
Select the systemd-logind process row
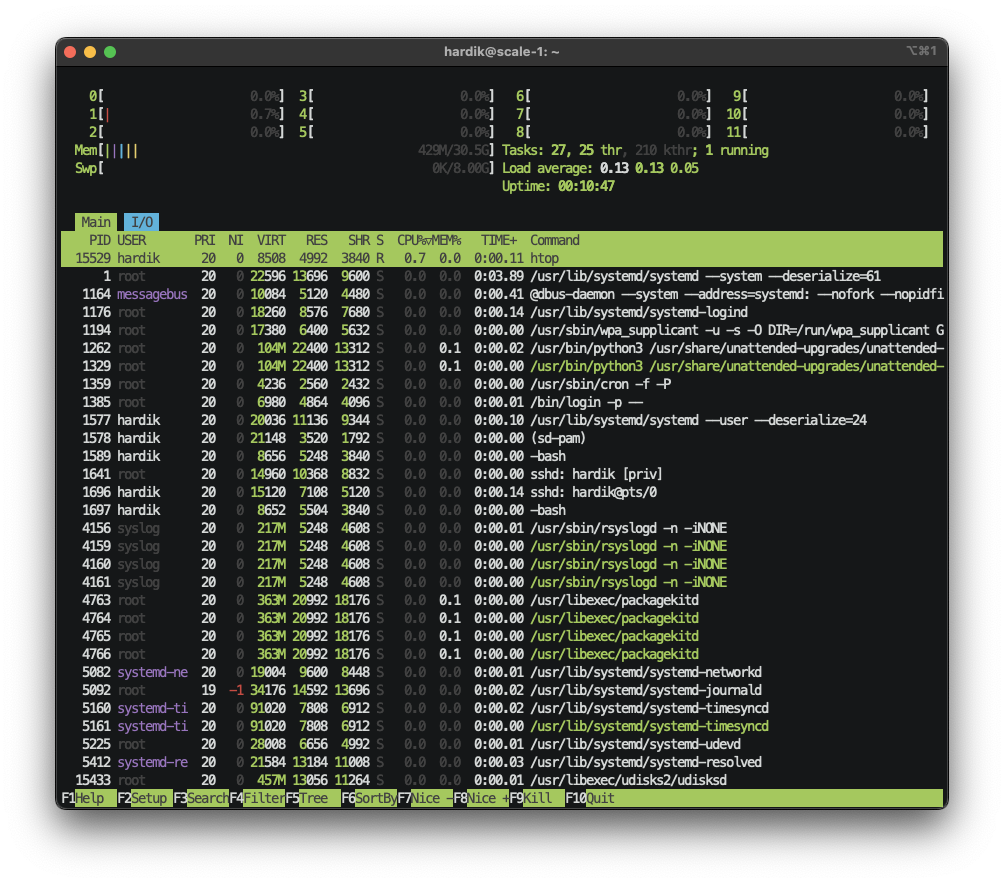(502, 312)
